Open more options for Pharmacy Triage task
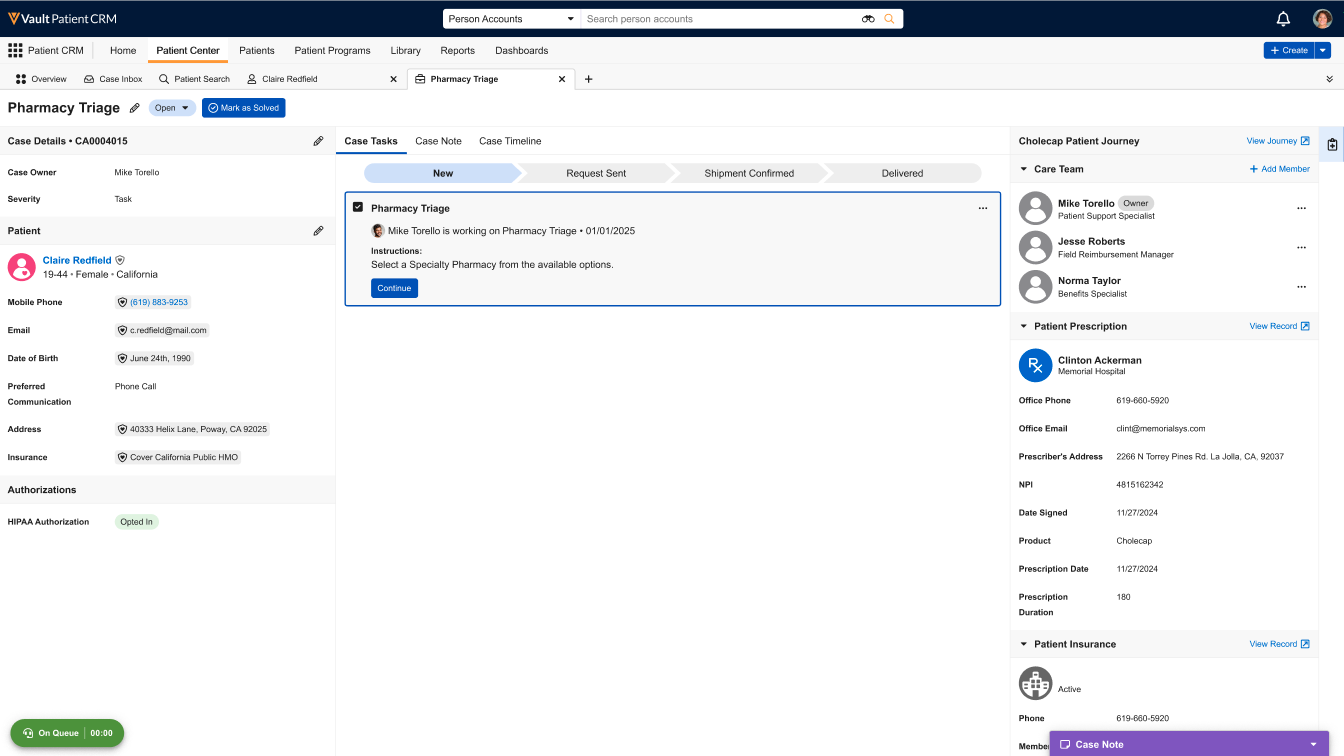 tap(982, 208)
